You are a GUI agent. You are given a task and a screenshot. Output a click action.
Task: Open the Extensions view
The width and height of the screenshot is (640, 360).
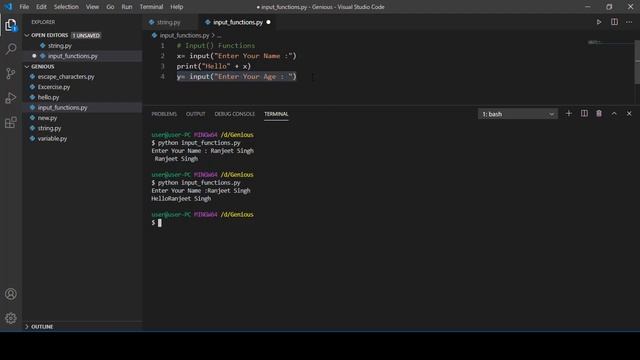(x=11, y=122)
